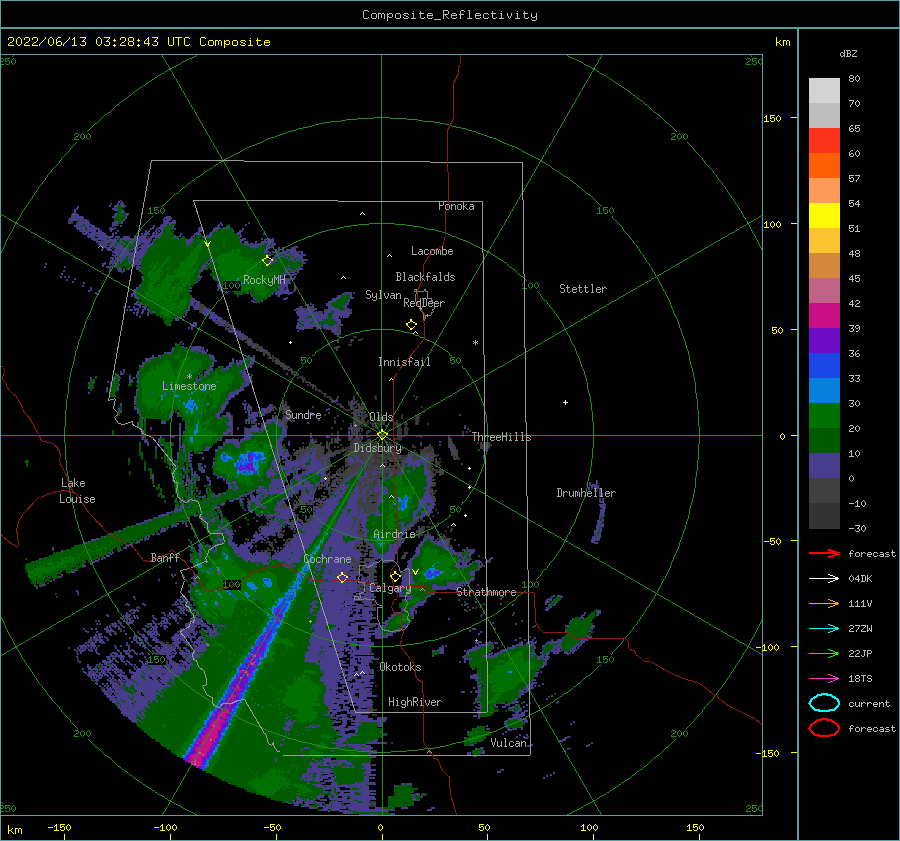Click the yellow radar site marker at Olds
The image size is (900, 841).
coord(382,435)
